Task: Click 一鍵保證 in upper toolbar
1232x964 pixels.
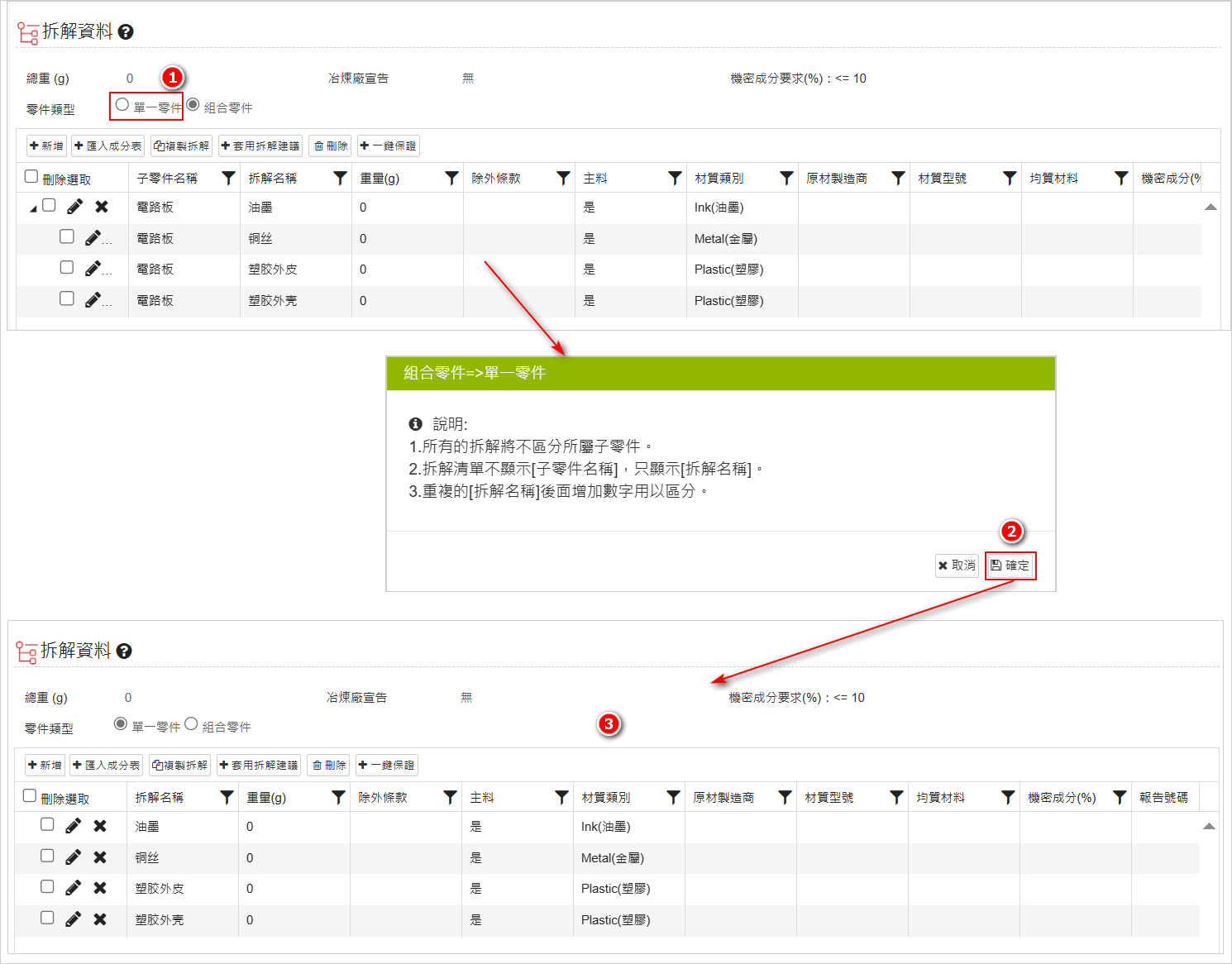Action: tap(389, 146)
